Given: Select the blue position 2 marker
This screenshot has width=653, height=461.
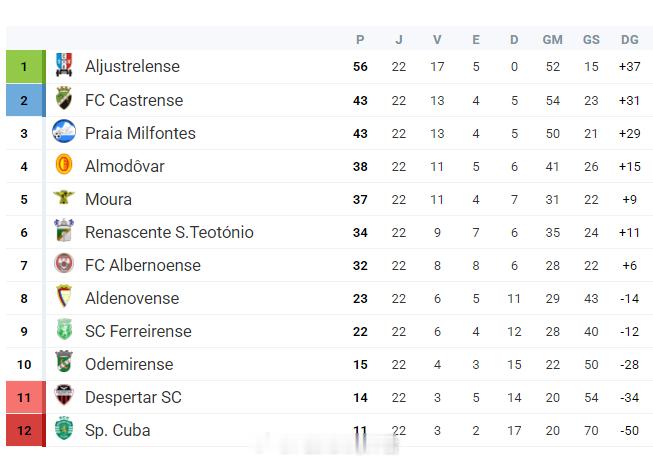Looking at the screenshot, I should click(26, 100).
